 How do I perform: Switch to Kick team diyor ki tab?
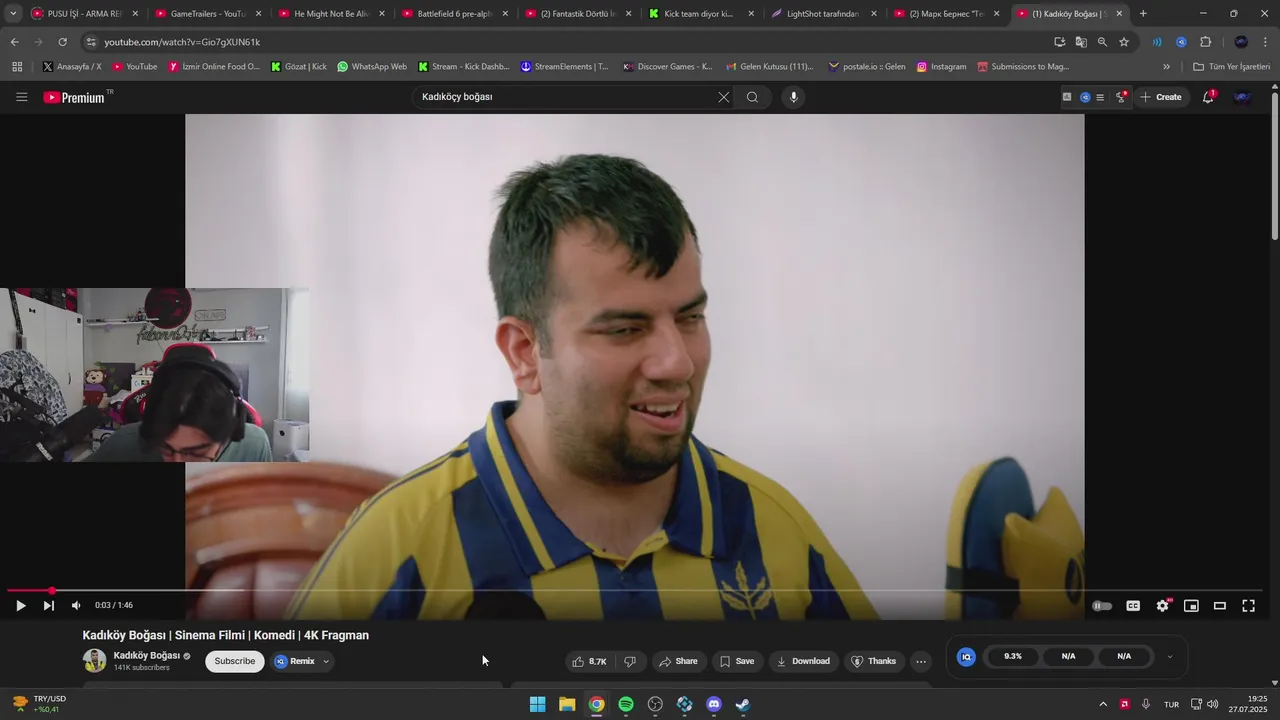coord(701,14)
